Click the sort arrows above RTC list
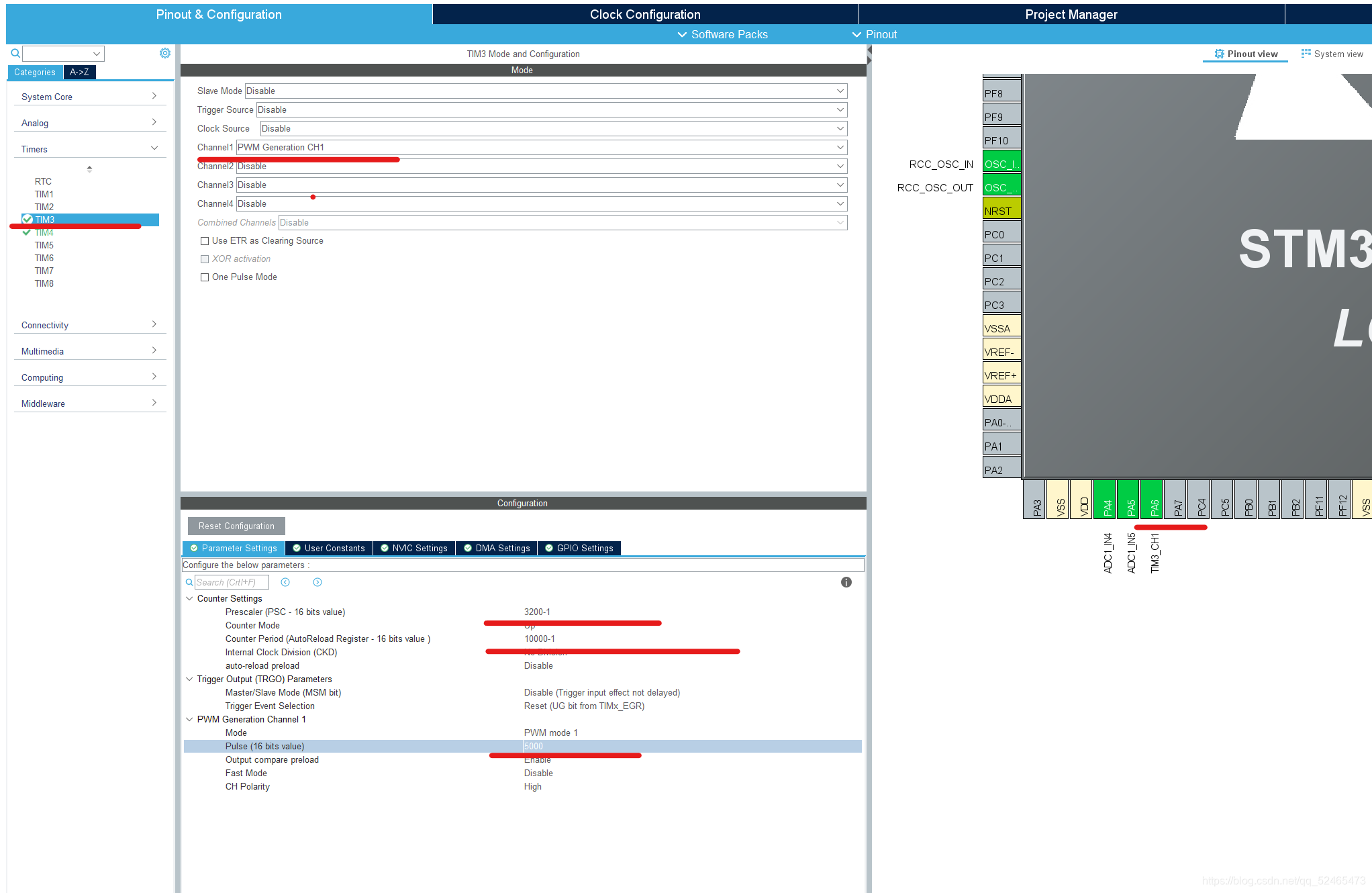1372x893 pixels. [x=89, y=169]
